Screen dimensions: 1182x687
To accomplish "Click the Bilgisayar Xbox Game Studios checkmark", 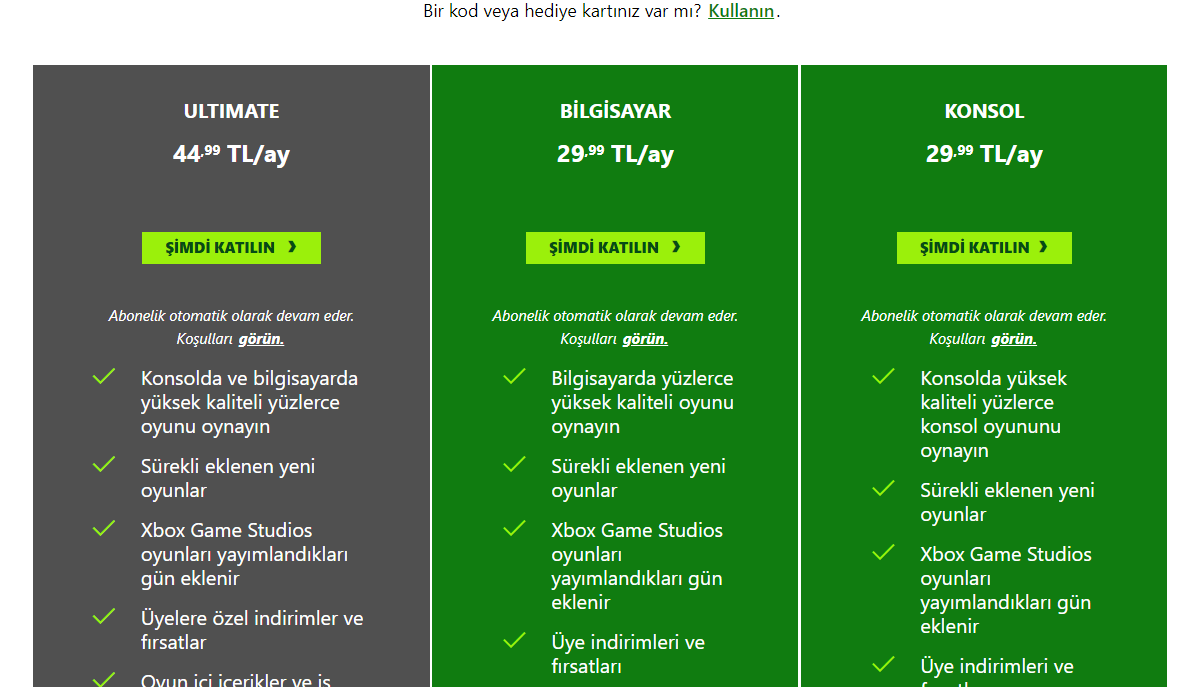I will point(514,529).
